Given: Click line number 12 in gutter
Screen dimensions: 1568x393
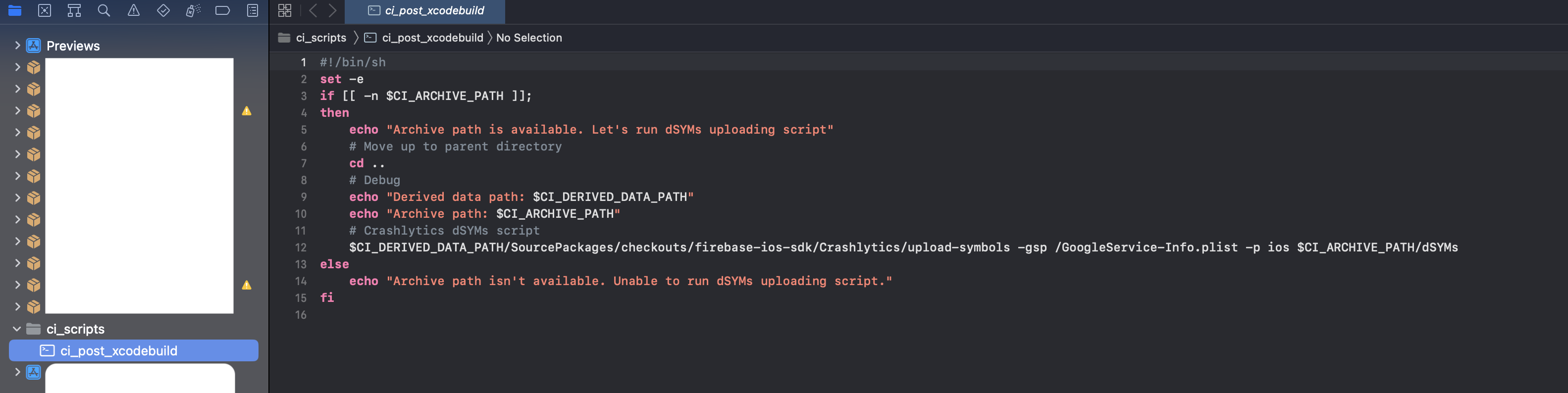Looking at the screenshot, I should click(301, 247).
